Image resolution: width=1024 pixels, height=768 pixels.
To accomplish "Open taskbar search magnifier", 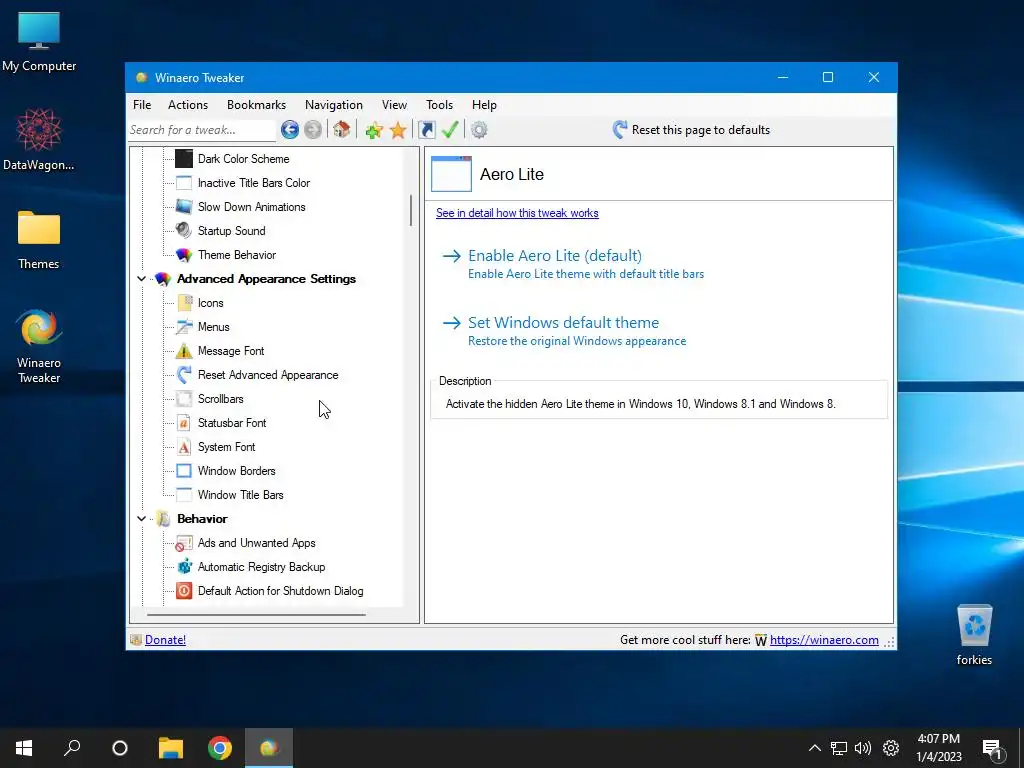I will pyautogui.click(x=72, y=748).
